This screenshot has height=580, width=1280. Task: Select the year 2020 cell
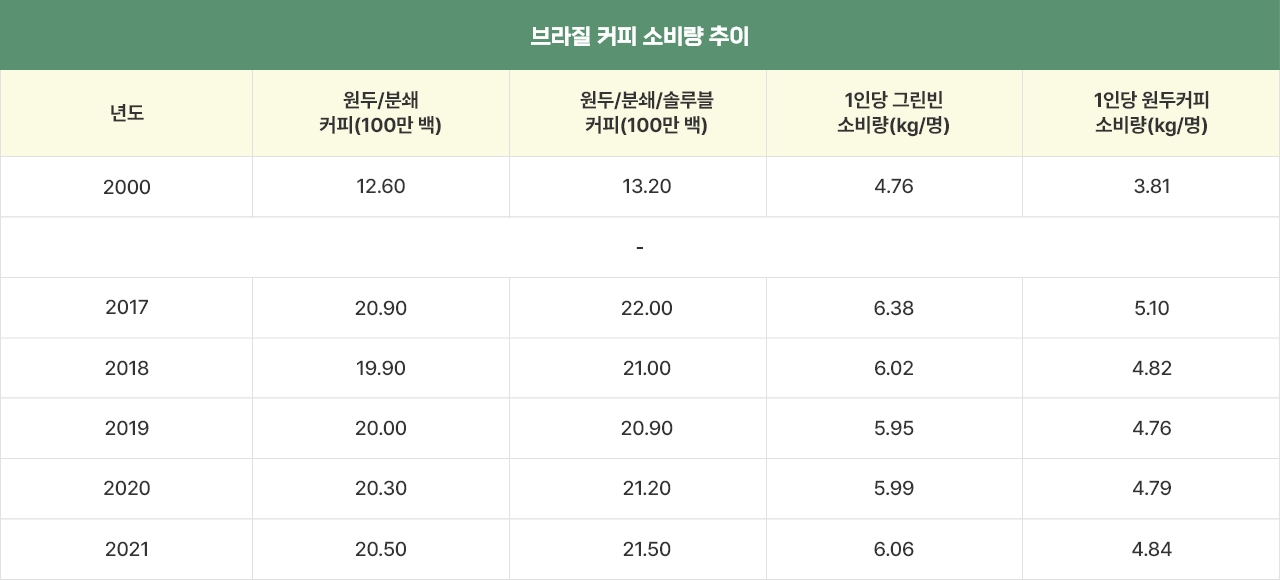127,488
